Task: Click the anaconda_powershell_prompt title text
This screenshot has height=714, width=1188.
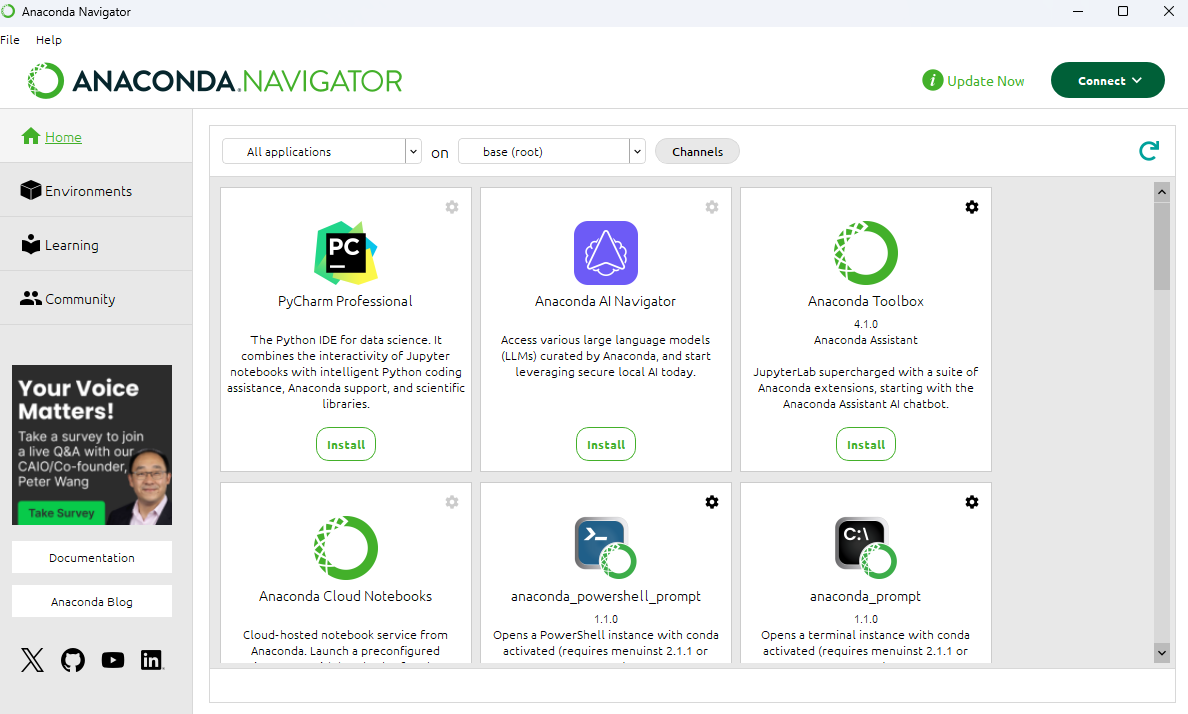Action: (605, 596)
